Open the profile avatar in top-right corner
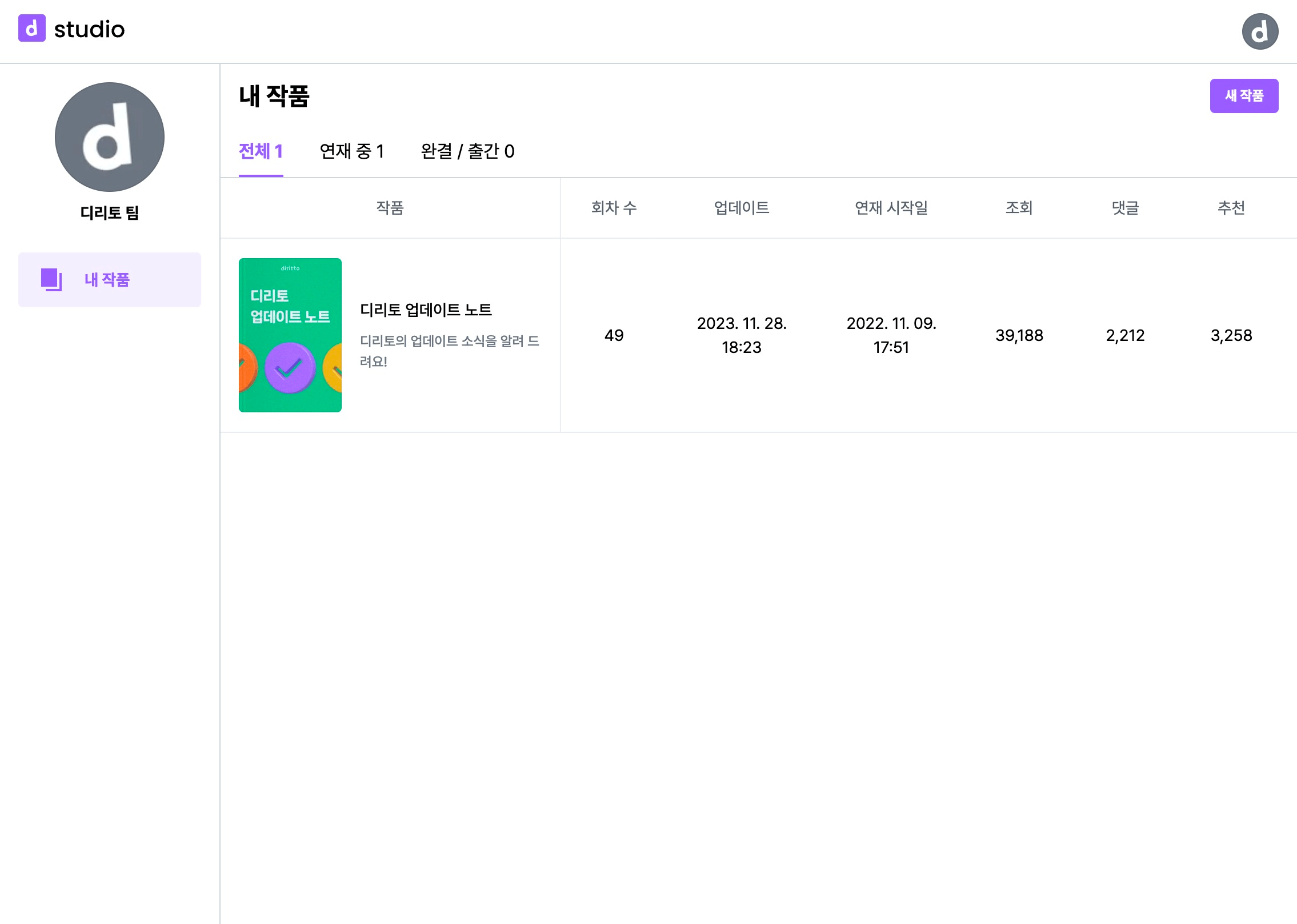The height and width of the screenshot is (924, 1297). (x=1259, y=31)
